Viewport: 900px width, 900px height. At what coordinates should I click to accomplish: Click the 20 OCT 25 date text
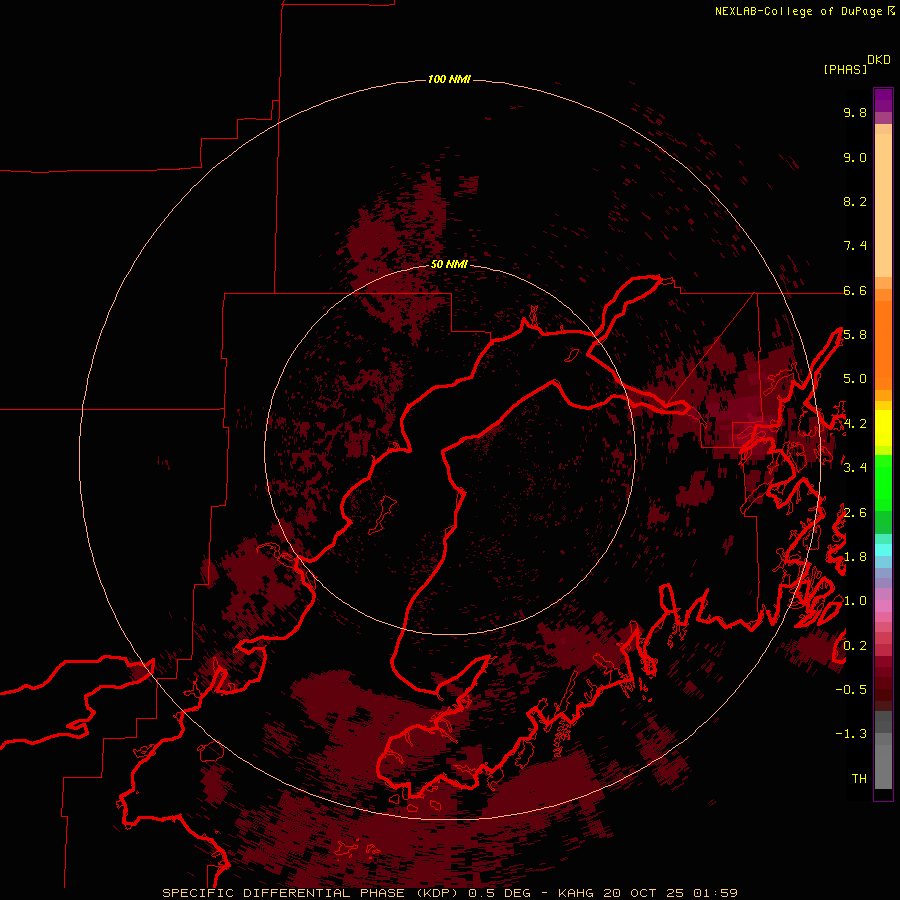click(x=645, y=893)
